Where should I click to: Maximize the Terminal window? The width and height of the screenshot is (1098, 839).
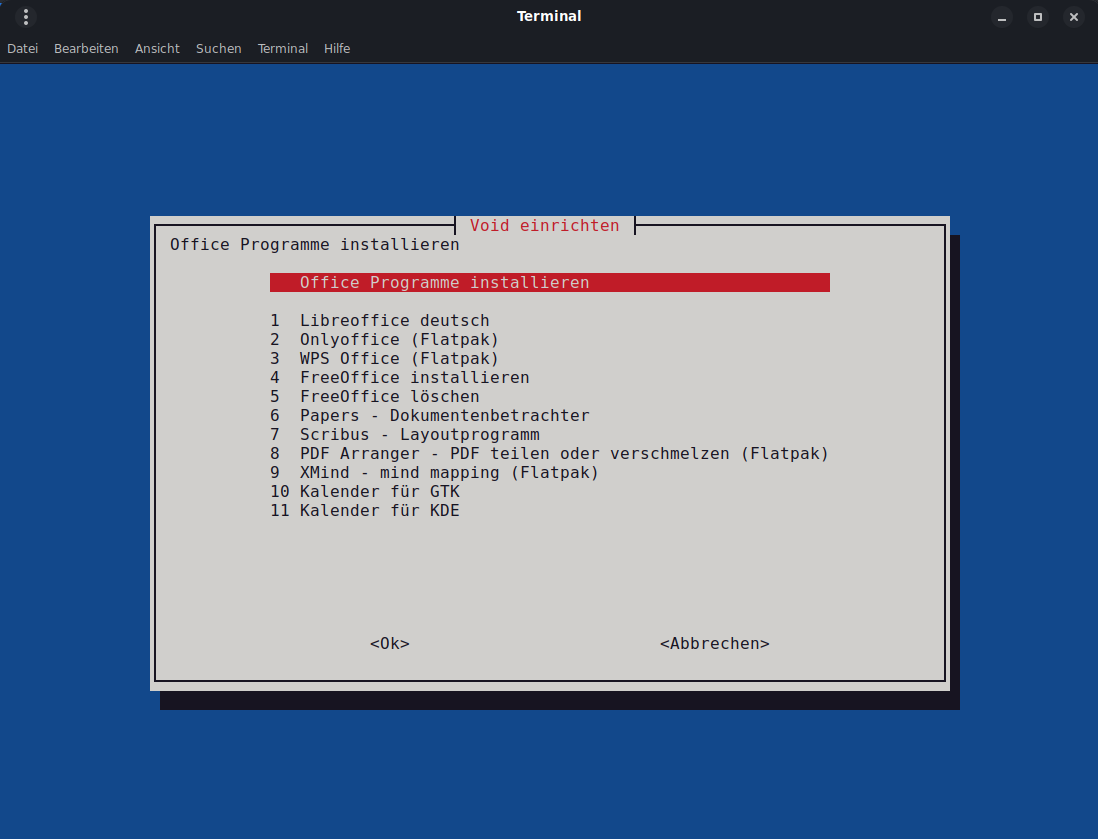click(x=1038, y=17)
